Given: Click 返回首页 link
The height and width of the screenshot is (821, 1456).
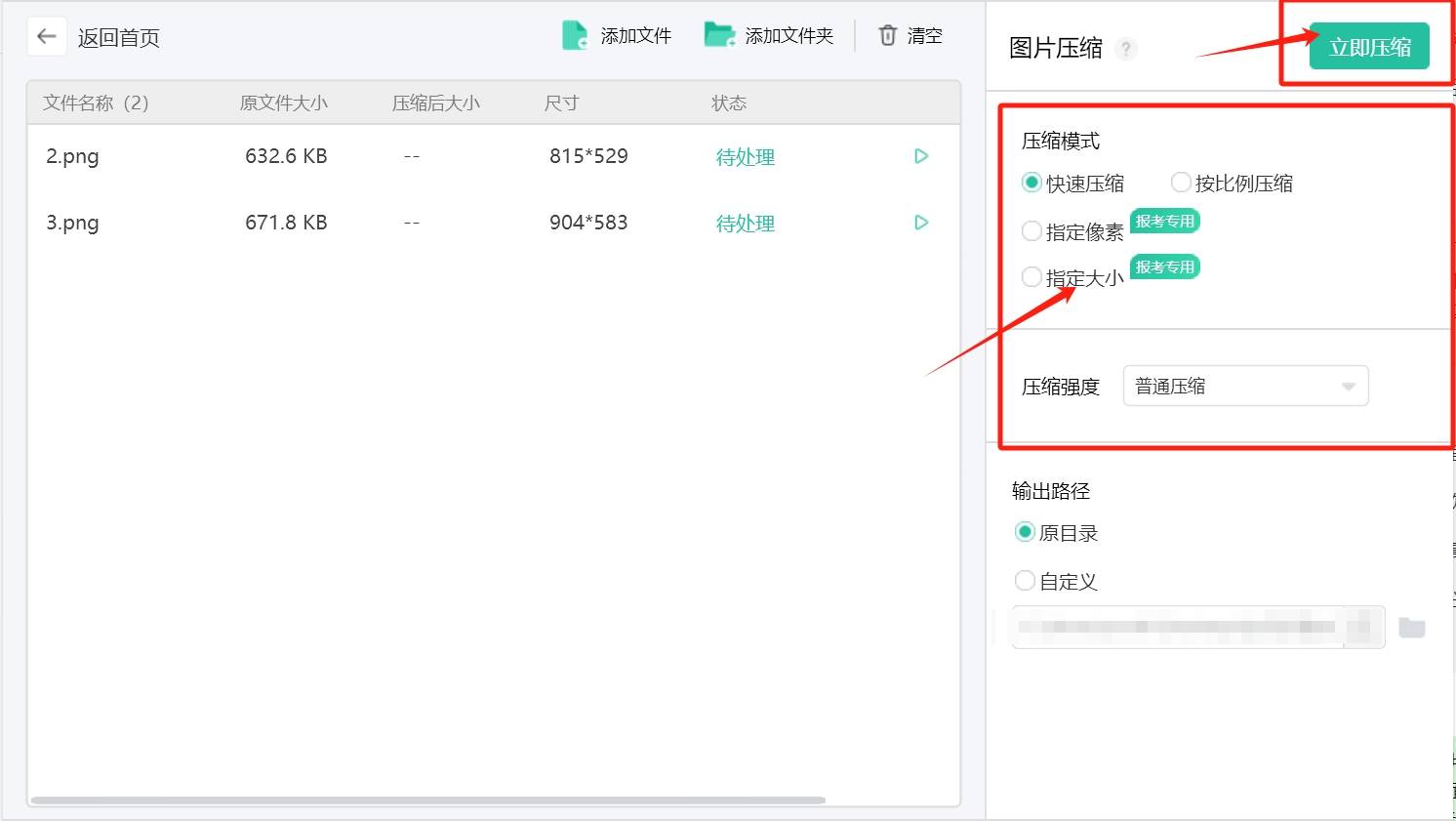Looking at the screenshot, I should (119, 38).
